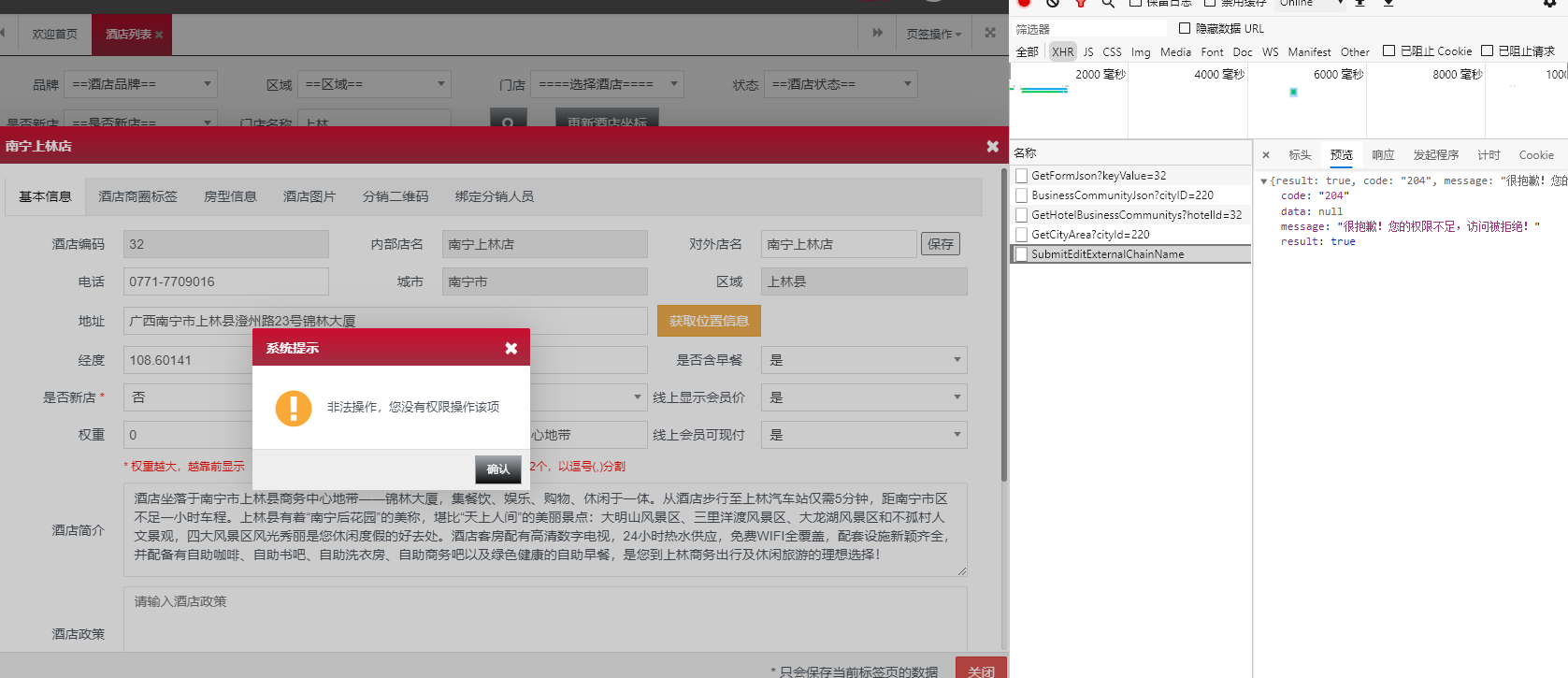The image size is (1568, 678).
Task: Click 保存 next to 对外店名
Action: point(941,244)
